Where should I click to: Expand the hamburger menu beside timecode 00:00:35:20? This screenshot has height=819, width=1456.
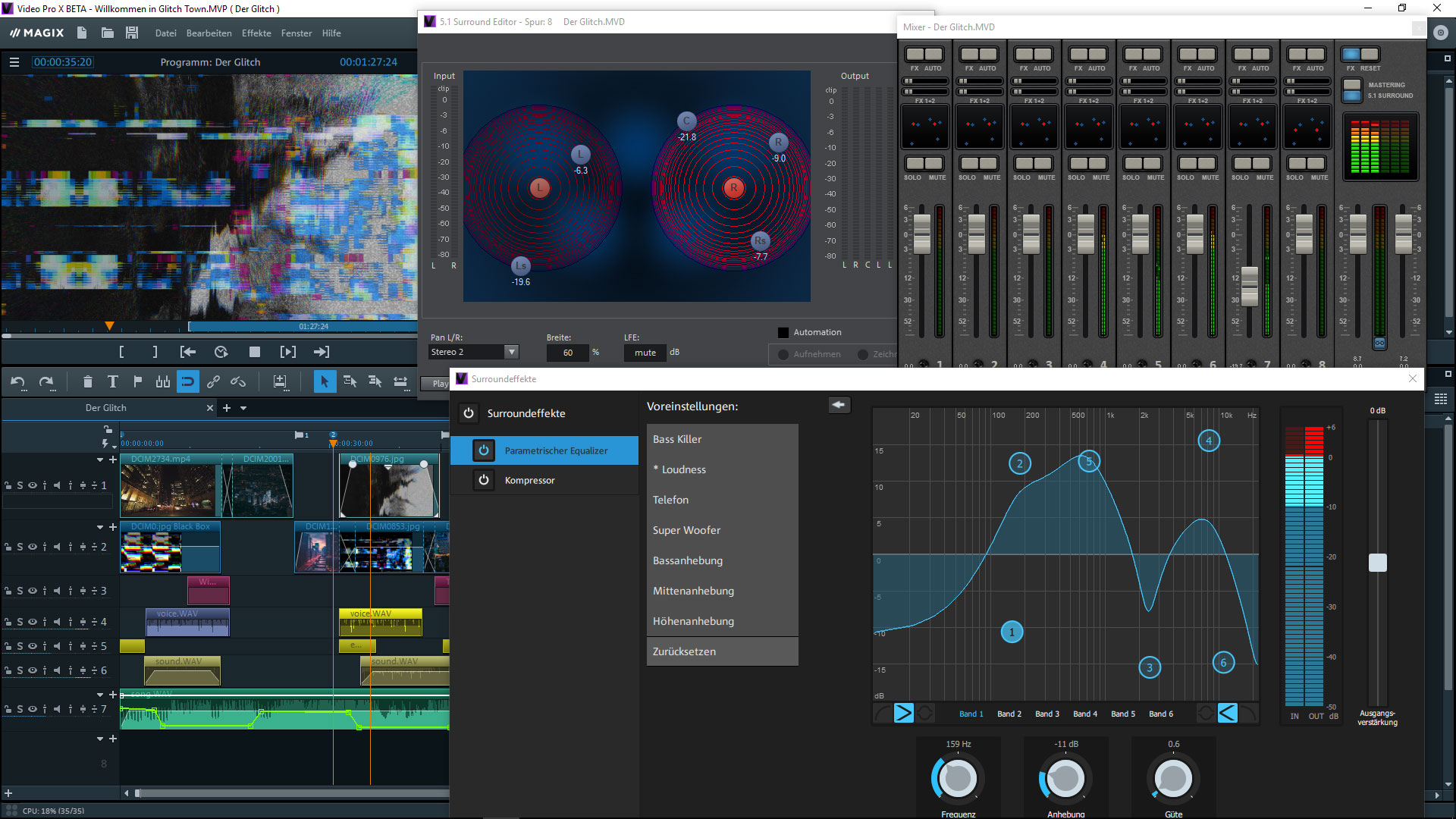click(x=14, y=62)
